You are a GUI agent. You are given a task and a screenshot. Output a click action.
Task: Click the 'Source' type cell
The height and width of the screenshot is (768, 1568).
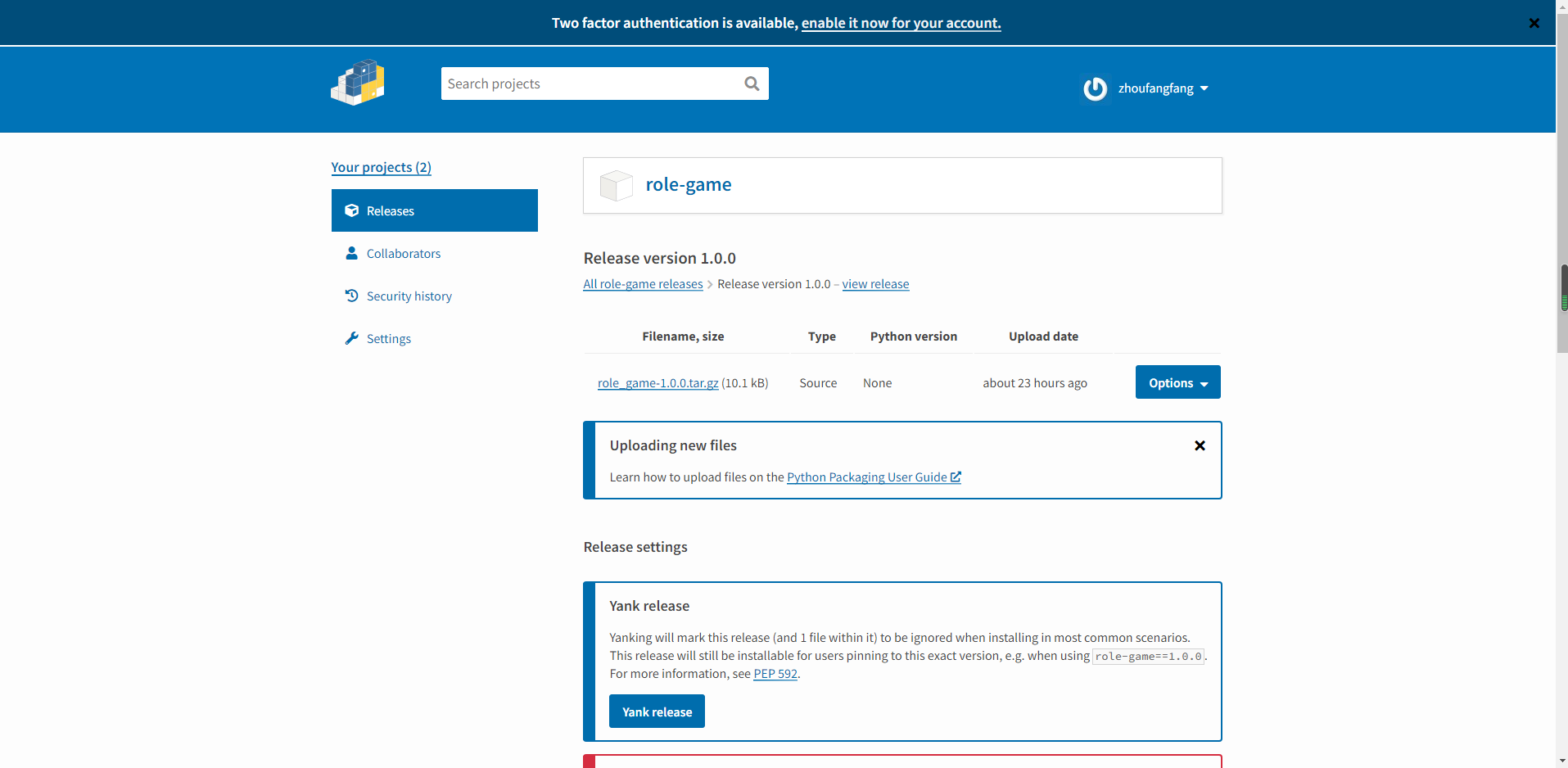818,383
